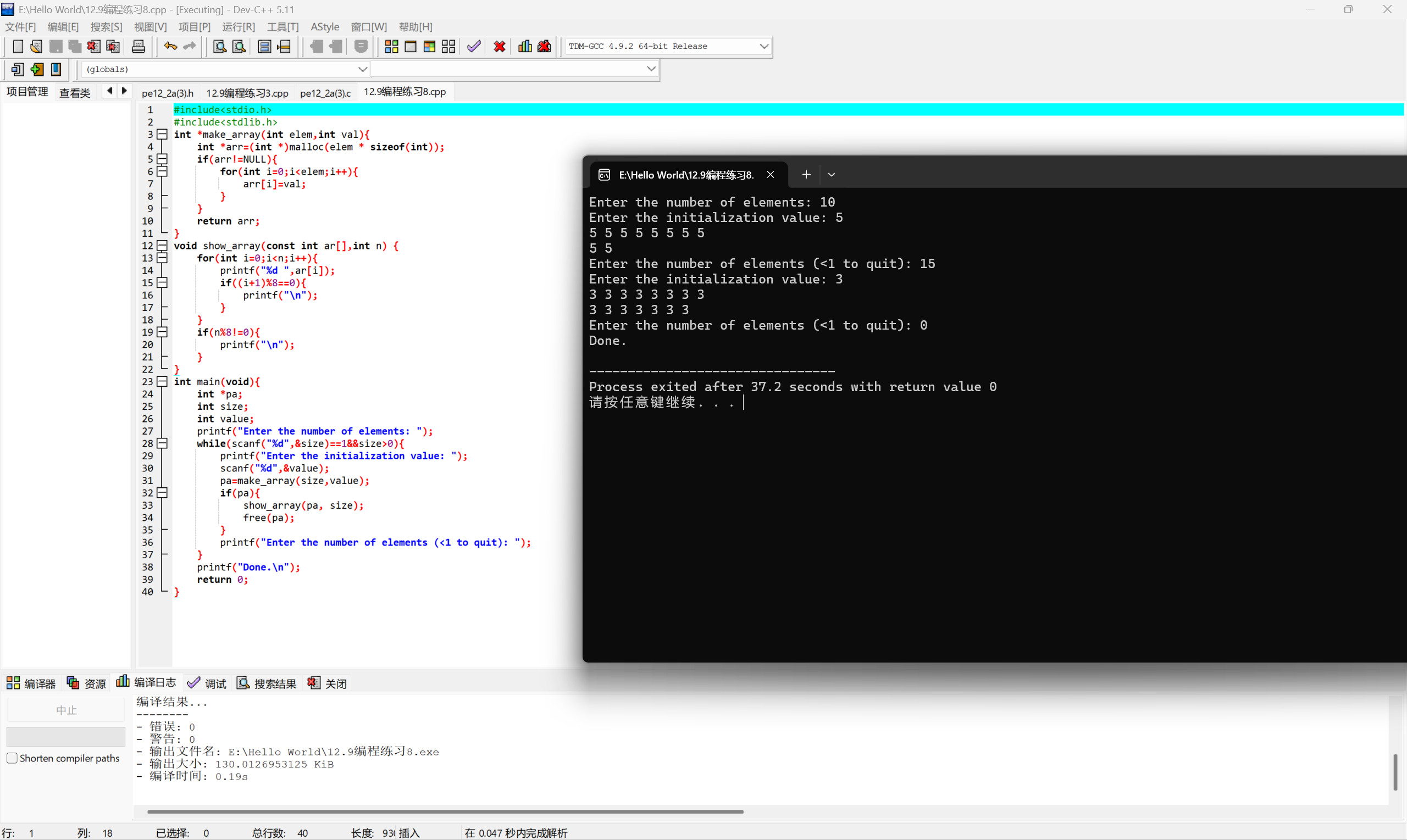This screenshot has height=840, width=1407.
Task: Enable Shorten compiler paths checkbox
Action: [12, 758]
